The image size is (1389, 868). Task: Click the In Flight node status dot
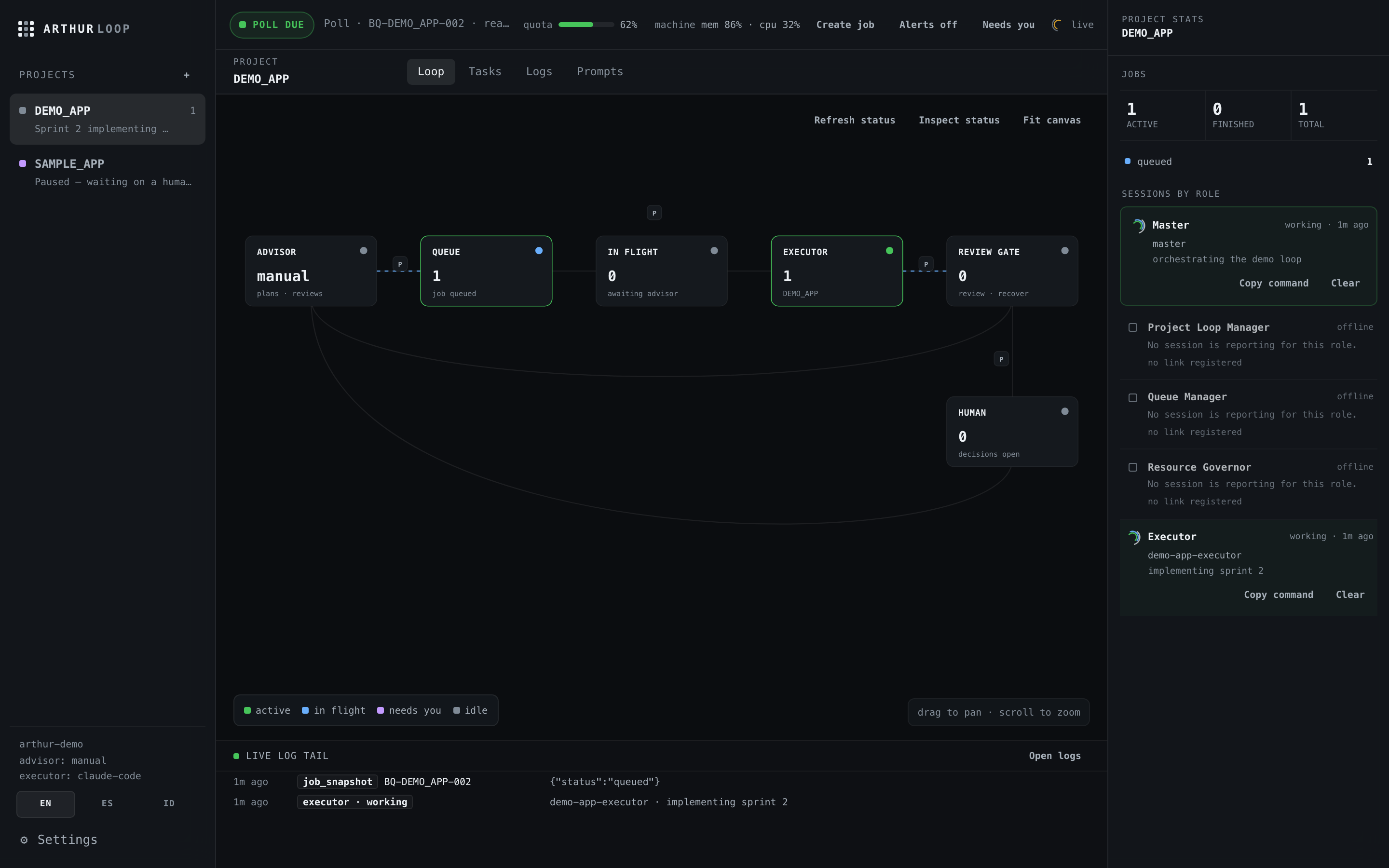(714, 250)
